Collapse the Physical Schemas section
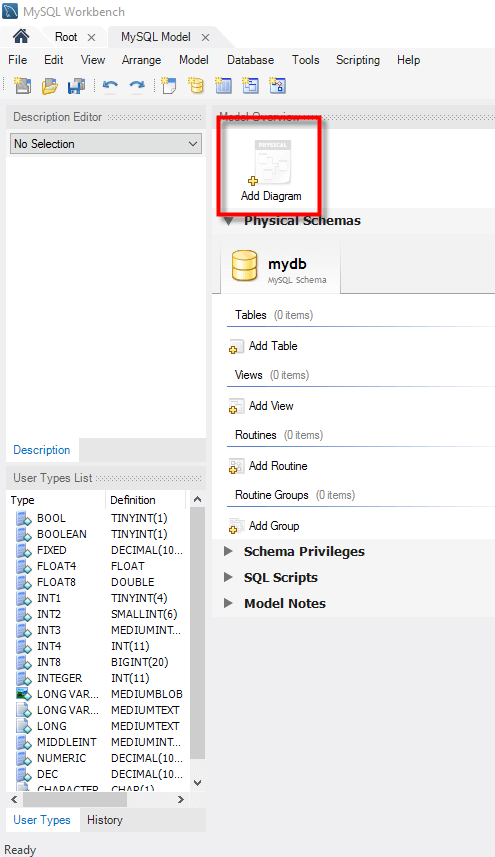 [229, 221]
